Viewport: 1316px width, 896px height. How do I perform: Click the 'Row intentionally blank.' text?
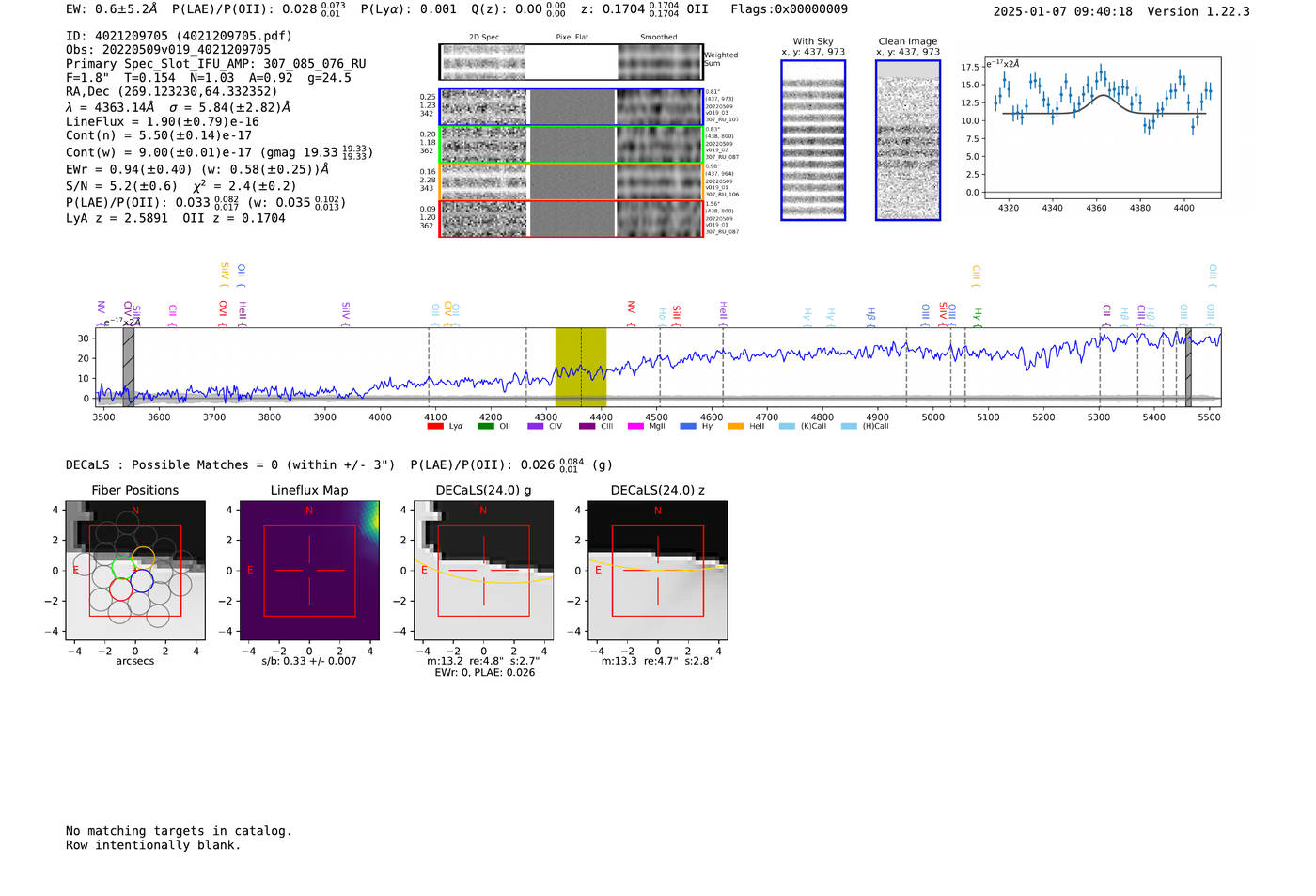coord(153,845)
